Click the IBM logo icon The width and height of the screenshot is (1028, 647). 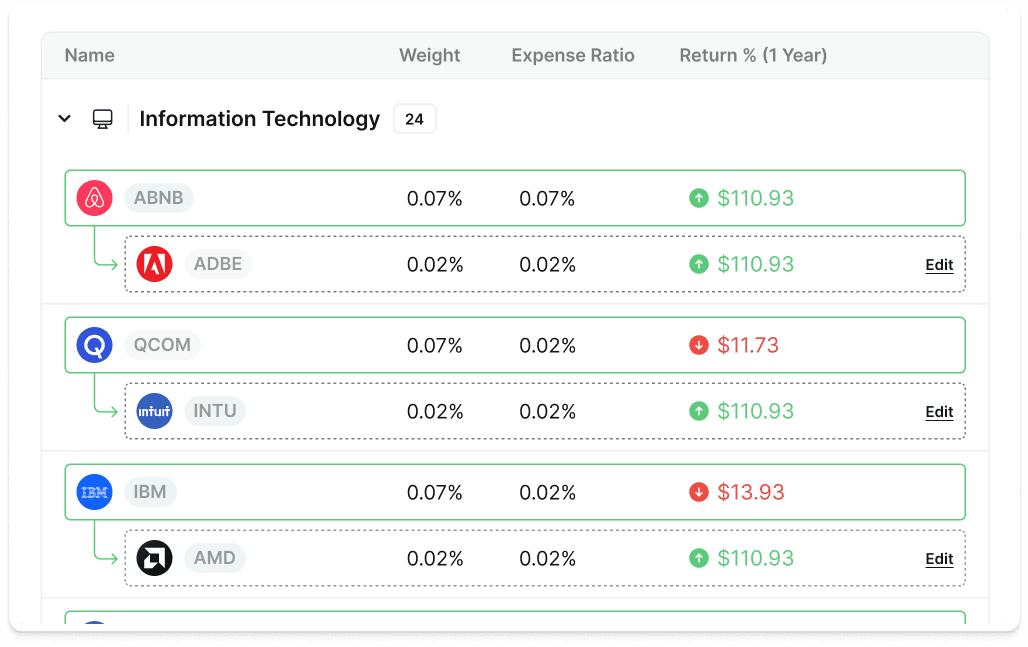[94, 492]
